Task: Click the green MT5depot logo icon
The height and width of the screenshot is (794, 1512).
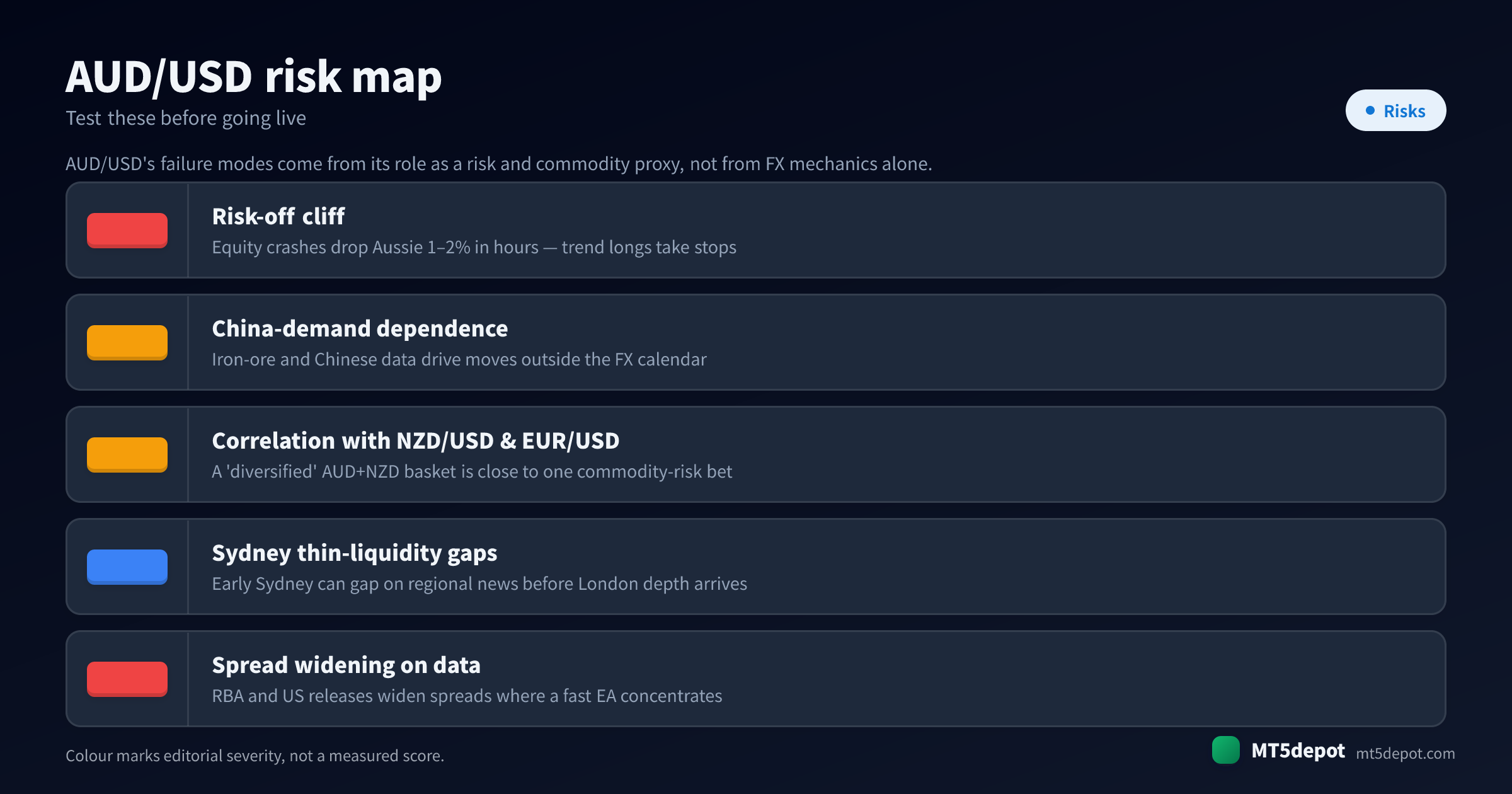Action: [1226, 750]
